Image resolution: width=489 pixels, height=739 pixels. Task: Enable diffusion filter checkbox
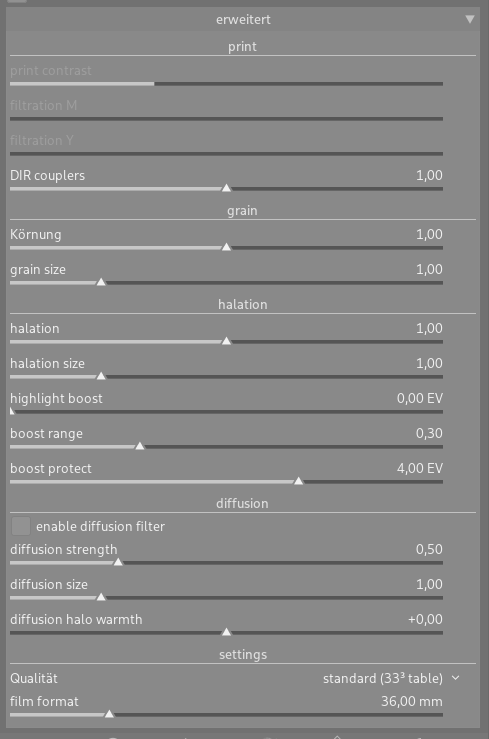point(21,526)
